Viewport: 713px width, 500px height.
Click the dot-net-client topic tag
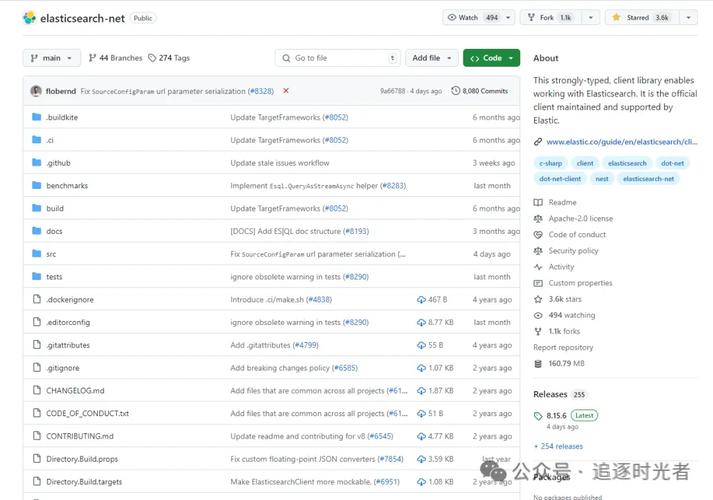pos(560,179)
